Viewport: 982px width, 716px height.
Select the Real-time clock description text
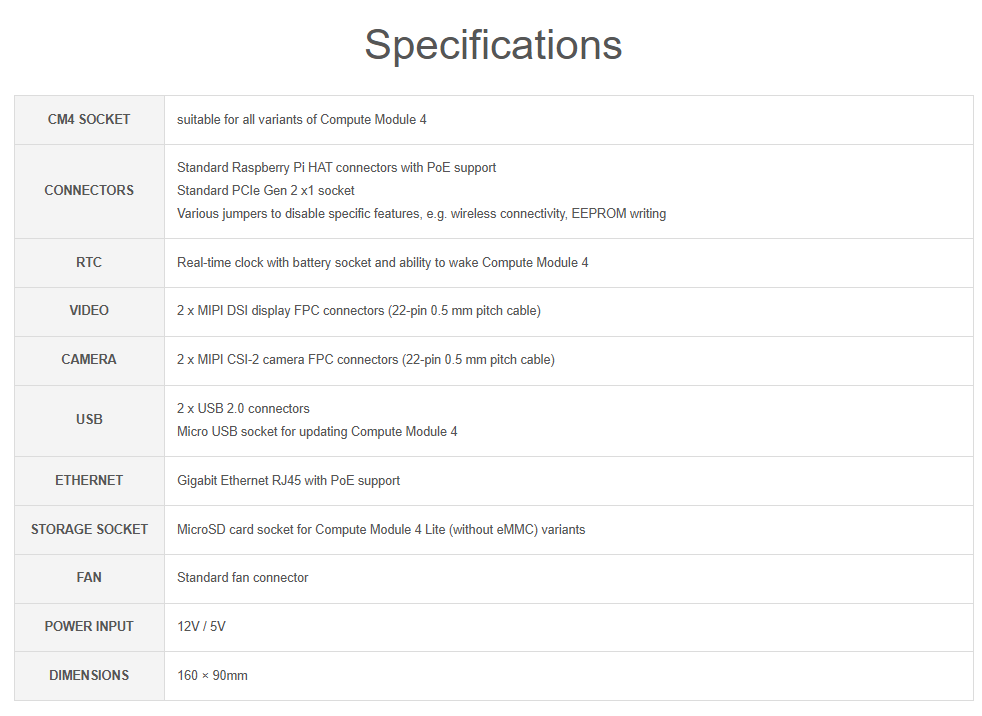pyautogui.click(x=383, y=262)
